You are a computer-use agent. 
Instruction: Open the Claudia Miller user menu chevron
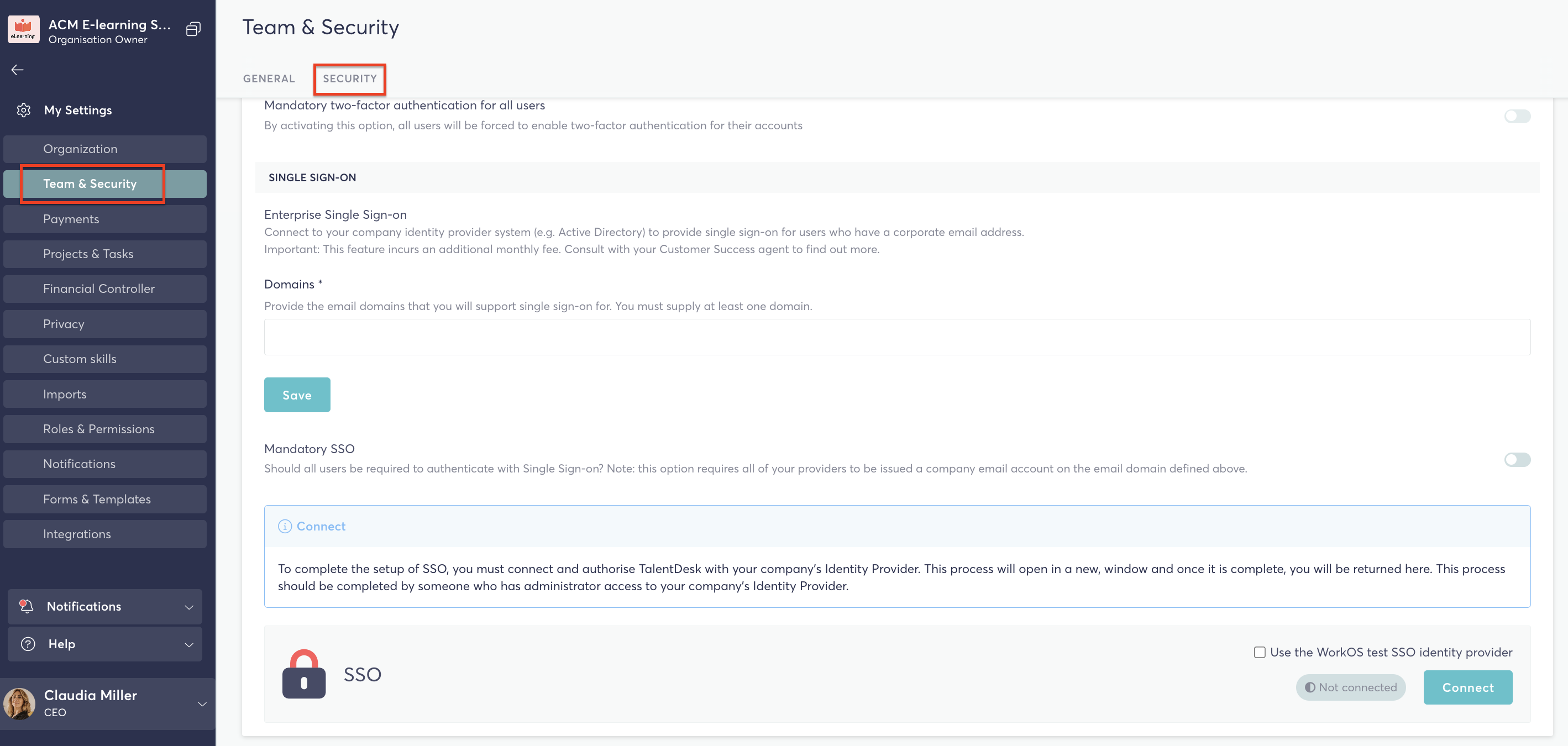(x=202, y=704)
